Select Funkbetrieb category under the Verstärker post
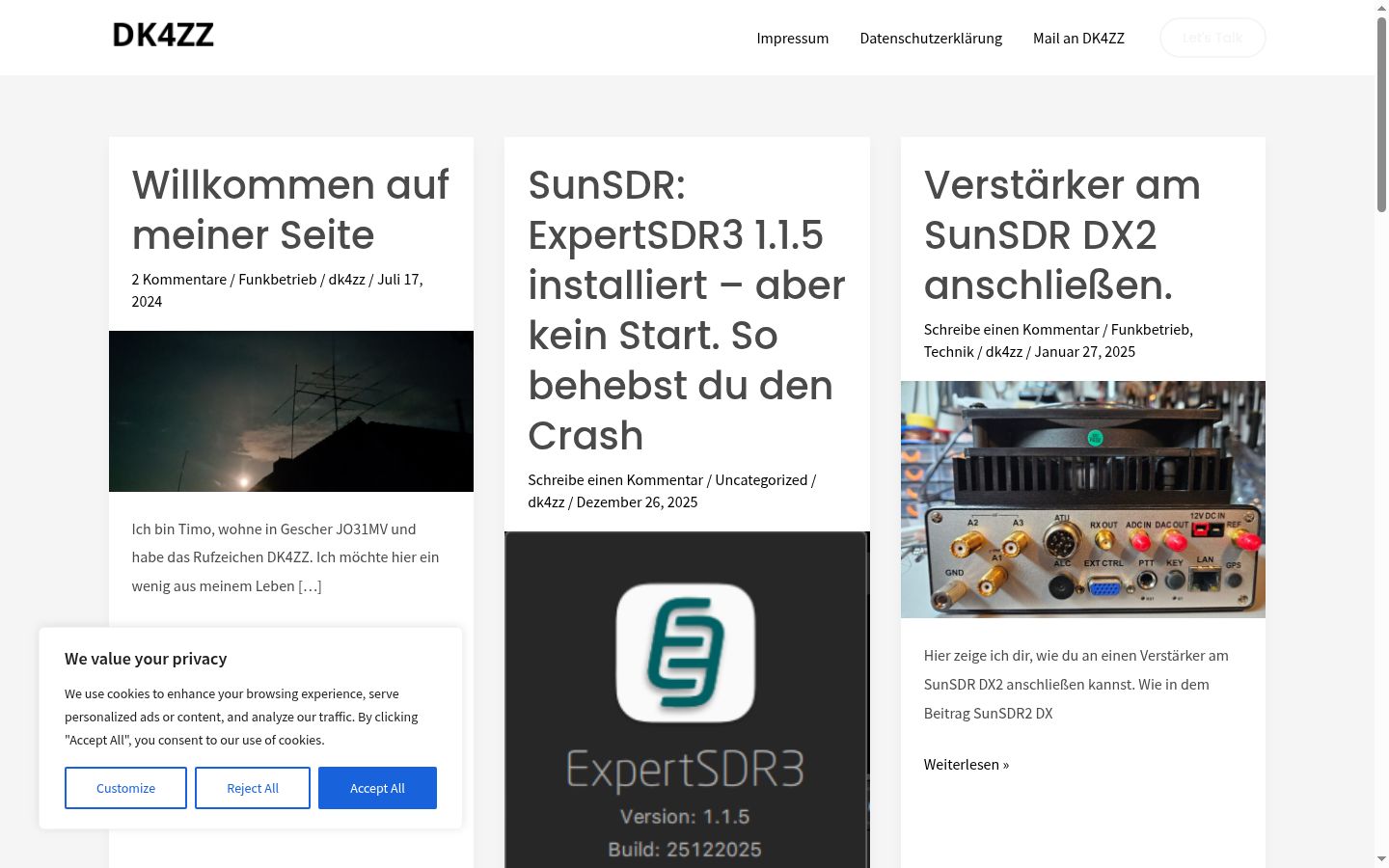Image resolution: width=1389 pixels, height=868 pixels. [x=1150, y=329]
